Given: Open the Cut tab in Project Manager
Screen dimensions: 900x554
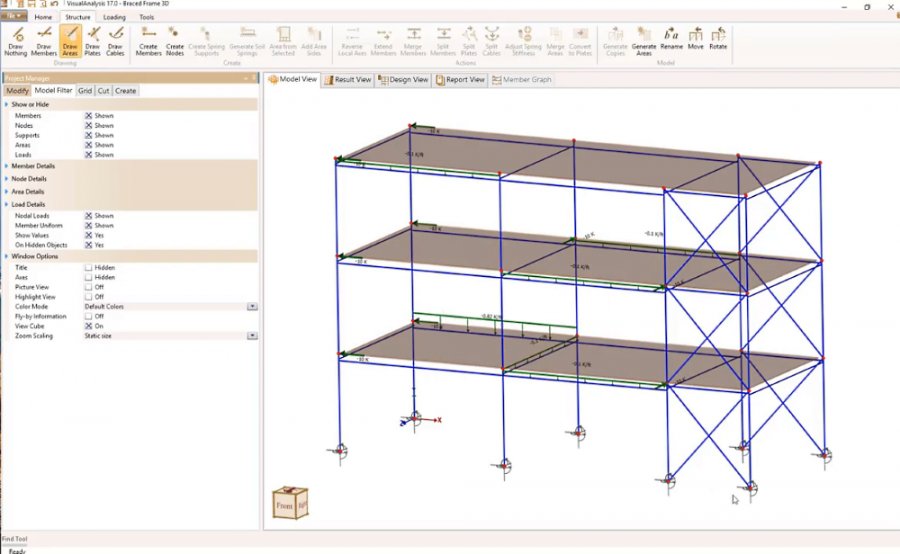Looking at the screenshot, I should [103, 91].
